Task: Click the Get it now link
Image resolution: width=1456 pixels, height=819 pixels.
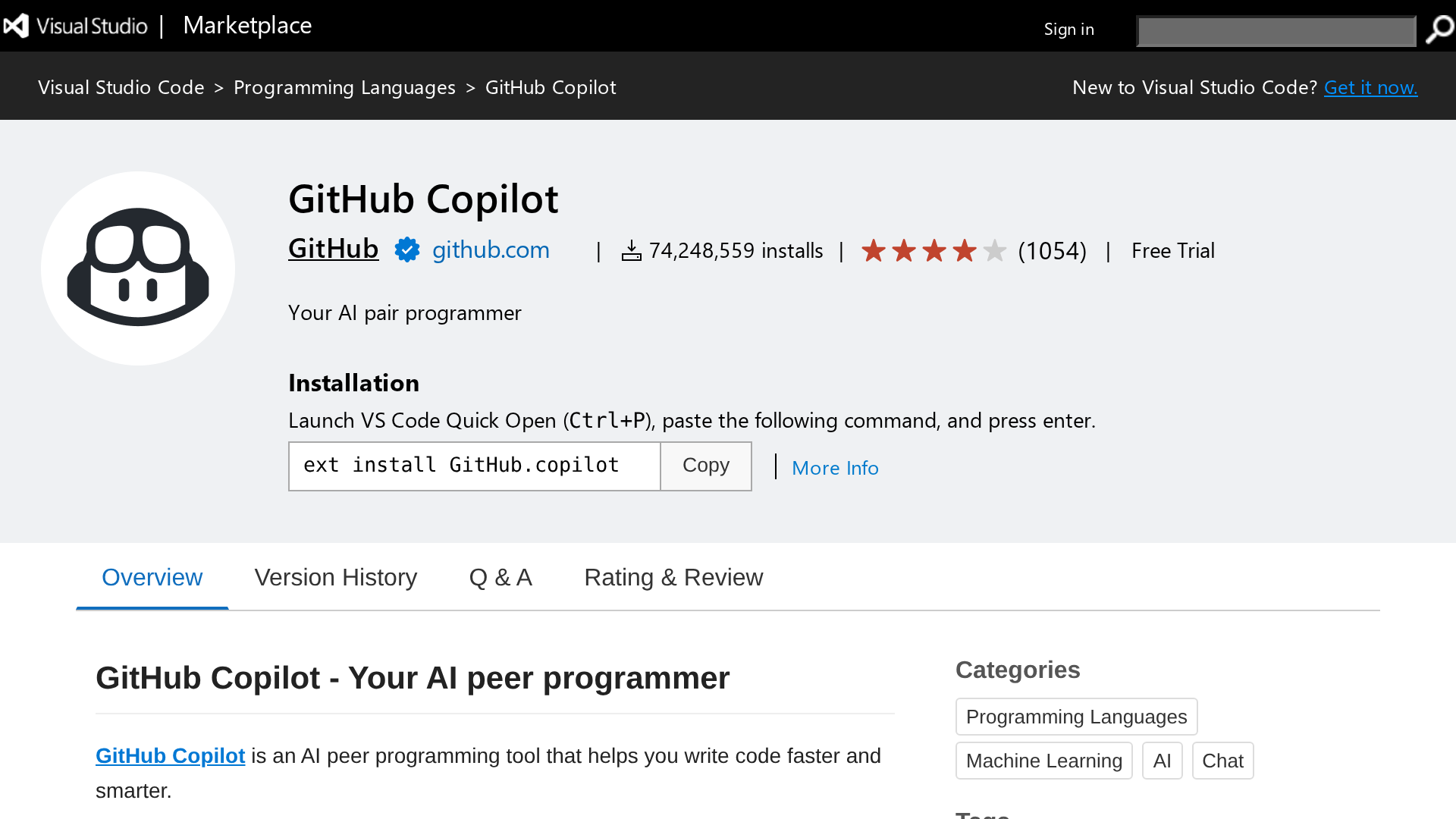Action: 1370,87
